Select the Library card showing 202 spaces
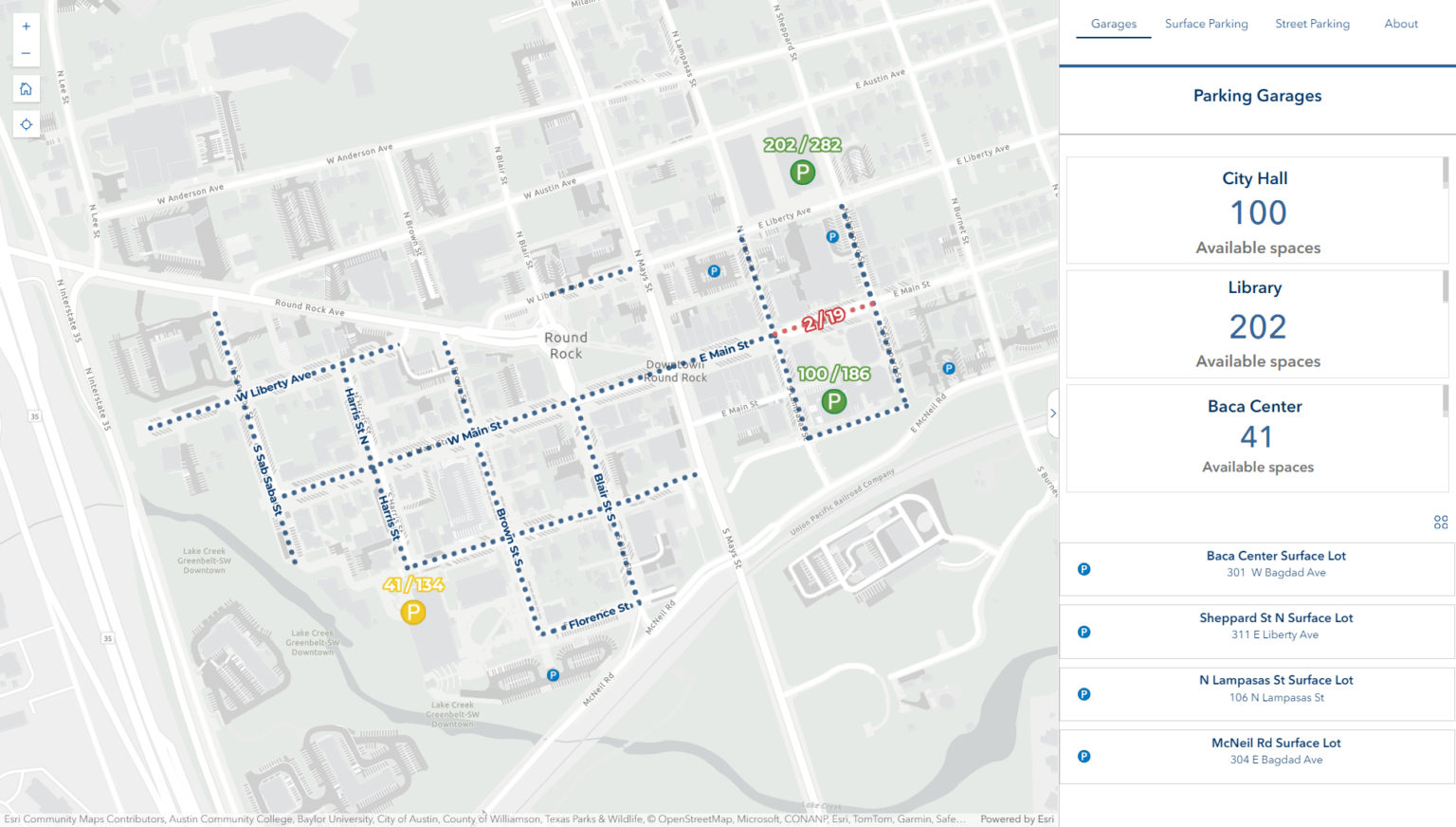1456x827 pixels. pyautogui.click(x=1257, y=323)
